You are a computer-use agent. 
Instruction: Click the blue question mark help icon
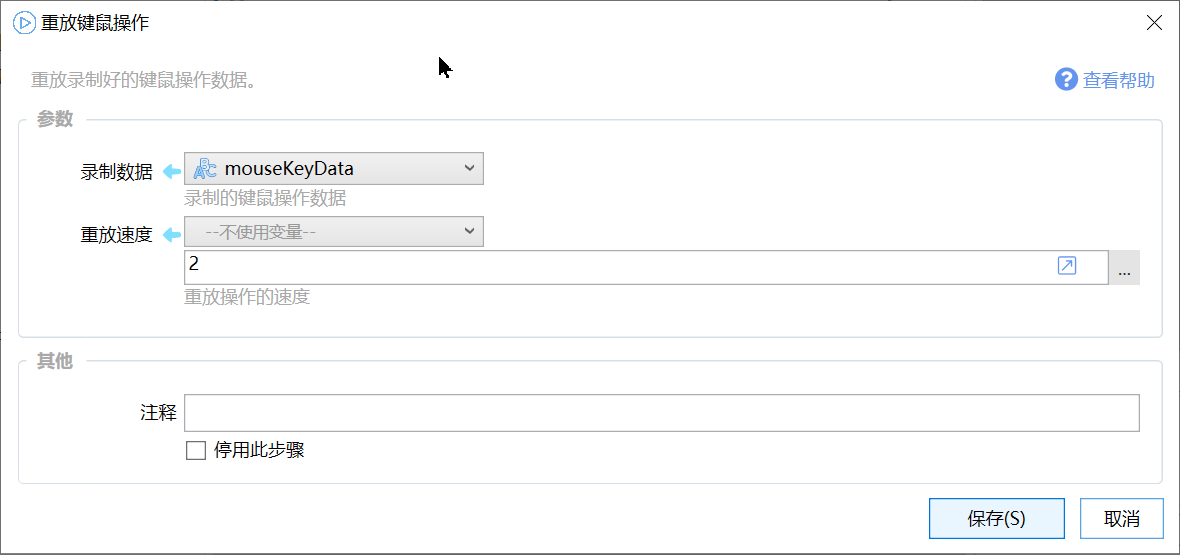(1066, 80)
